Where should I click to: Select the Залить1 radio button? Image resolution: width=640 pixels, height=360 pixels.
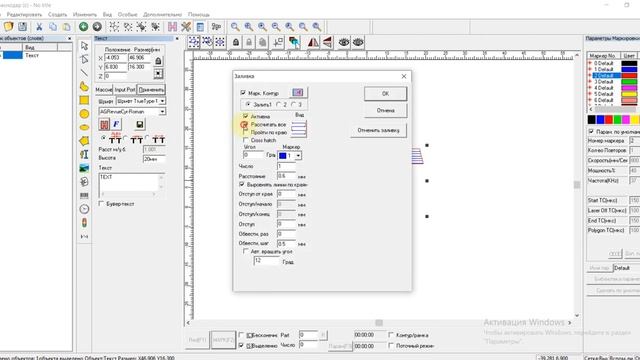248,105
